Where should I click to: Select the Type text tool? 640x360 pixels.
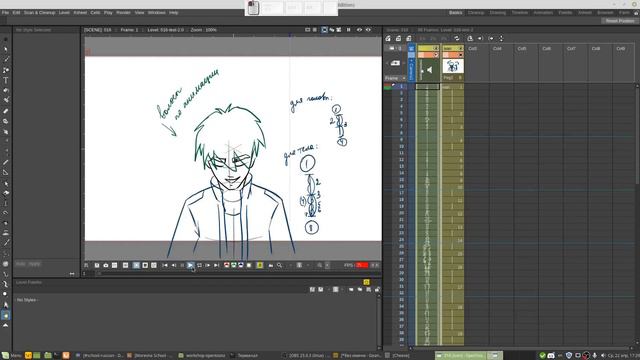pos(6,80)
